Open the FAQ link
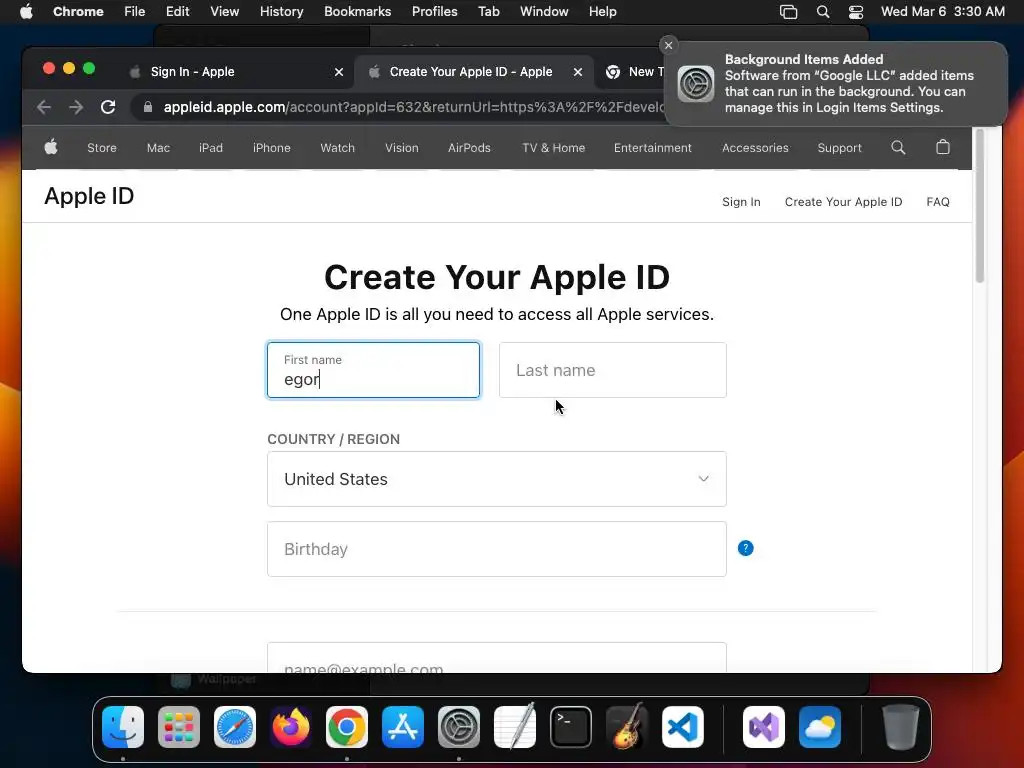Screen dimensions: 1024x768 pyautogui.click(x=938, y=202)
